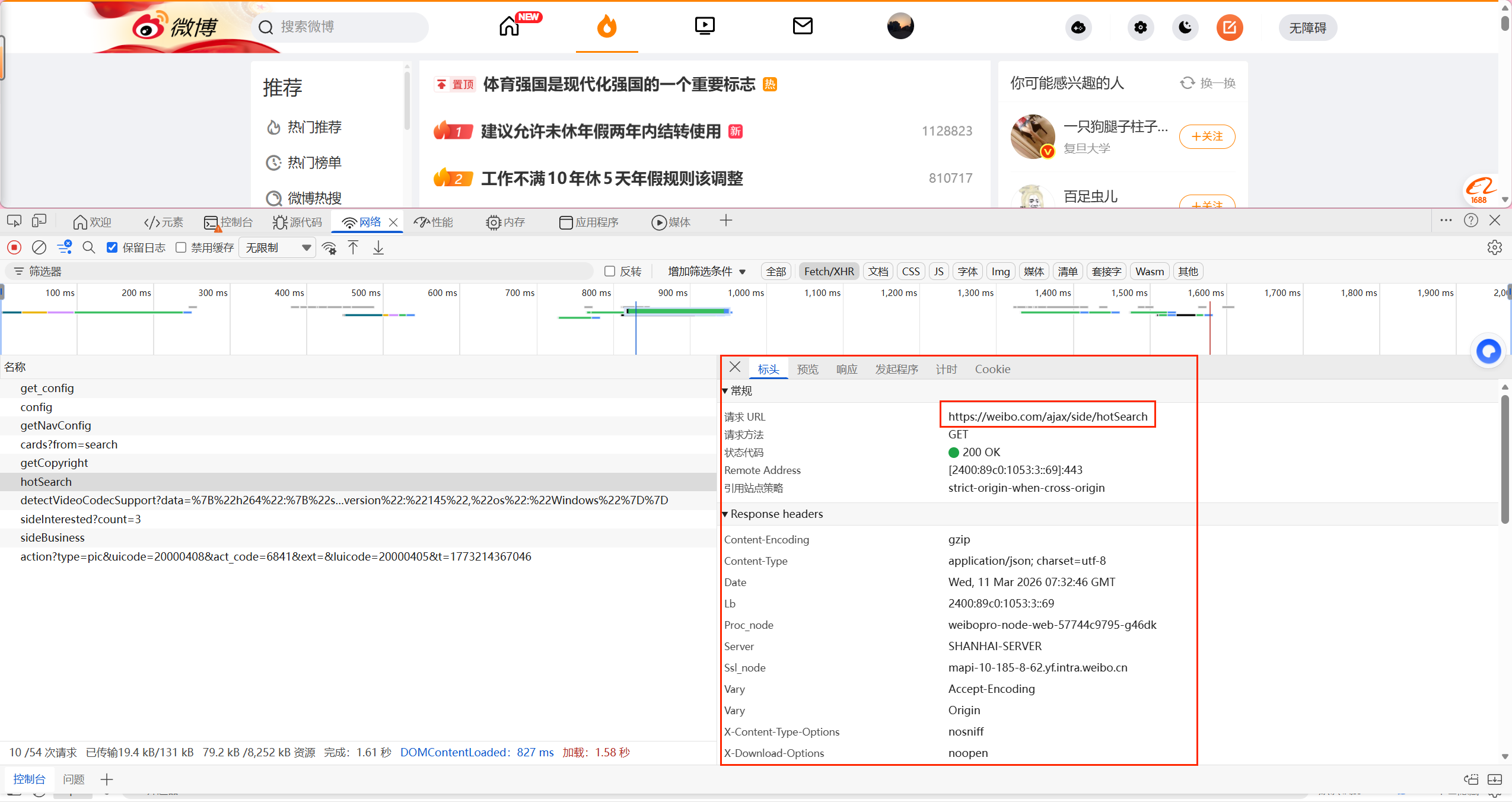Image resolution: width=1512 pixels, height=802 pixels.
Task: Enable the 禁用缓存 checkbox
Action: (181, 247)
